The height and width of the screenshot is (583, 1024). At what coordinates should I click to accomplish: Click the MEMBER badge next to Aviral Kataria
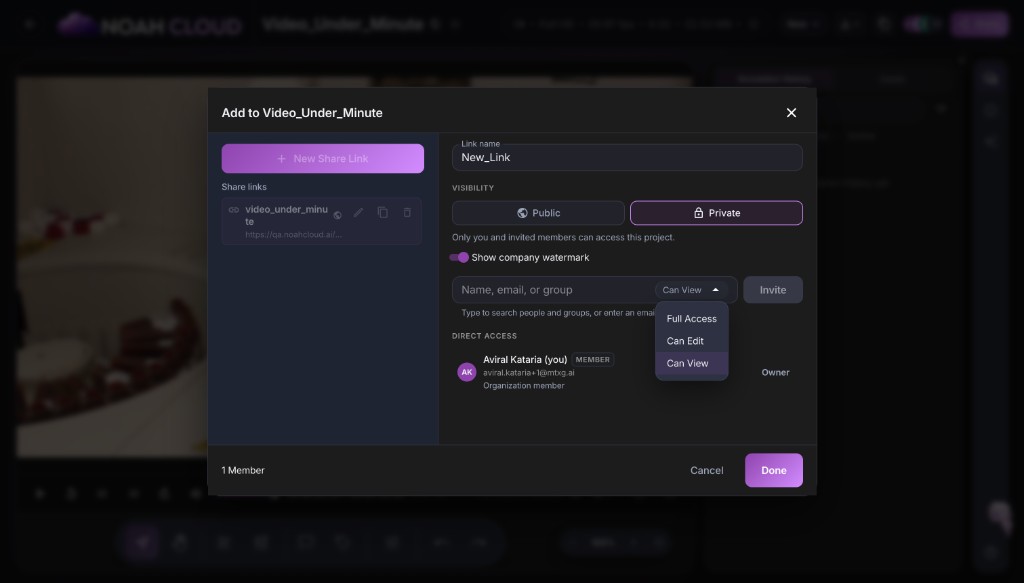pos(592,360)
